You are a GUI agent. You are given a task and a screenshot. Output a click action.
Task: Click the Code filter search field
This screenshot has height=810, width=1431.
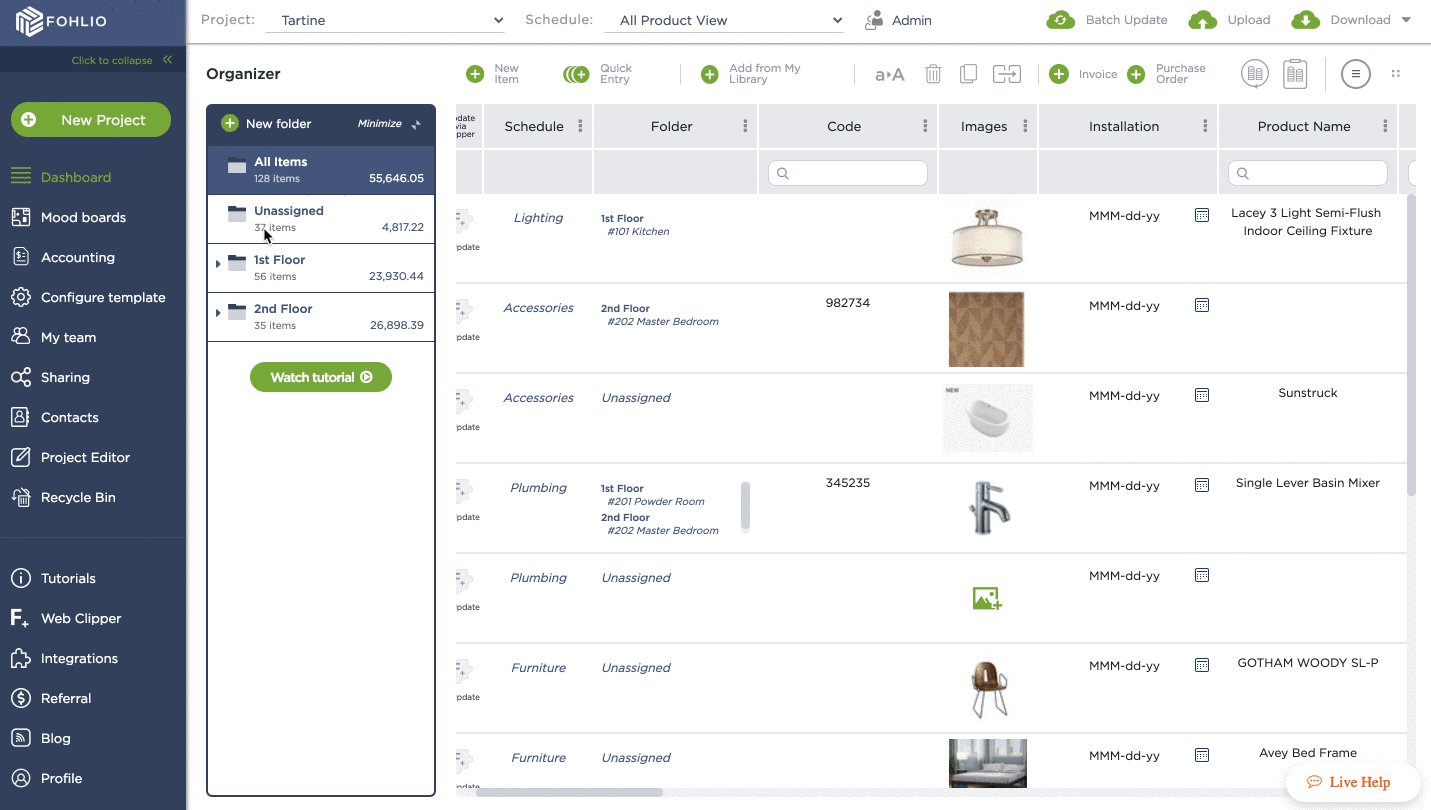pyautogui.click(x=848, y=173)
